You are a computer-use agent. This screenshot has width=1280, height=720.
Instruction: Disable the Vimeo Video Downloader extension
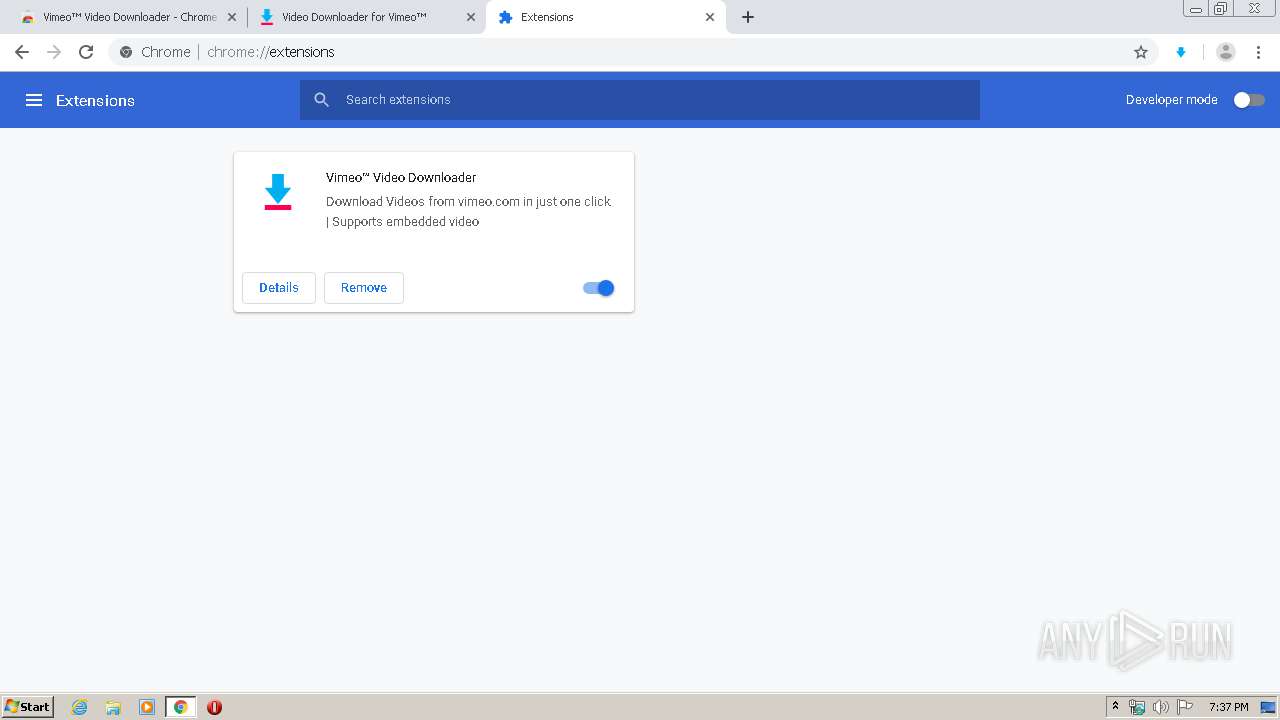pyautogui.click(x=598, y=288)
